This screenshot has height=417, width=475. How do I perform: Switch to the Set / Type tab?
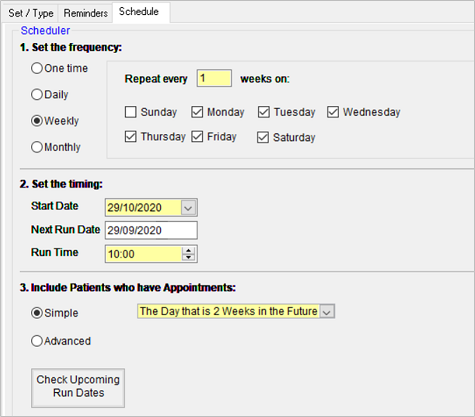[30, 13]
